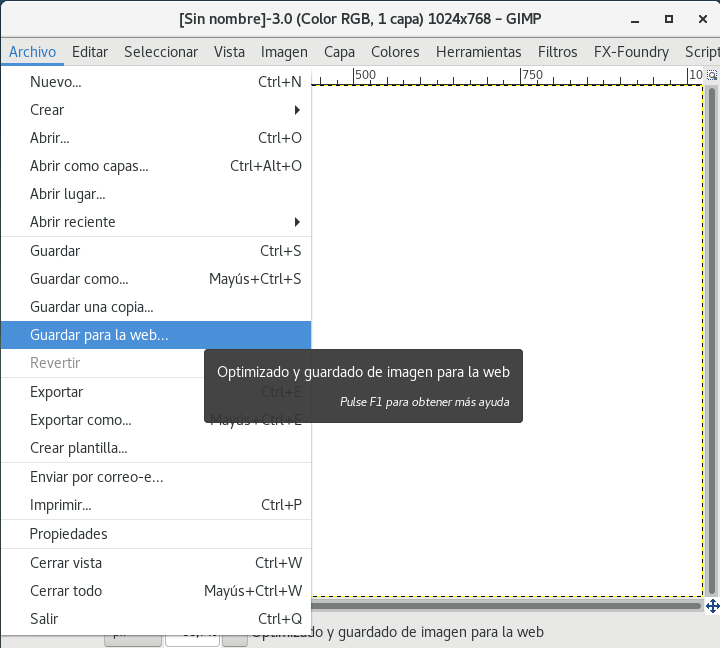Choose Guardar como from the menu
Image resolution: width=720 pixels, height=648 pixels.
[79, 279]
